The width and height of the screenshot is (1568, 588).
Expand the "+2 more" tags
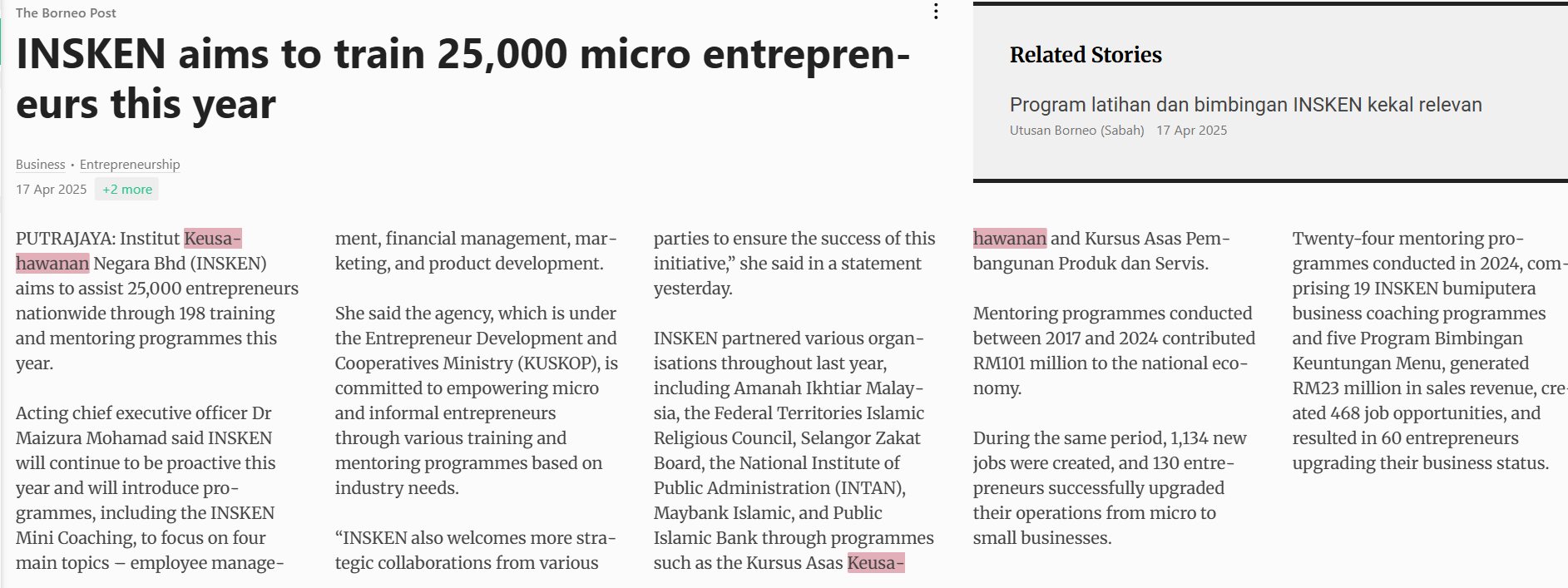(x=126, y=190)
